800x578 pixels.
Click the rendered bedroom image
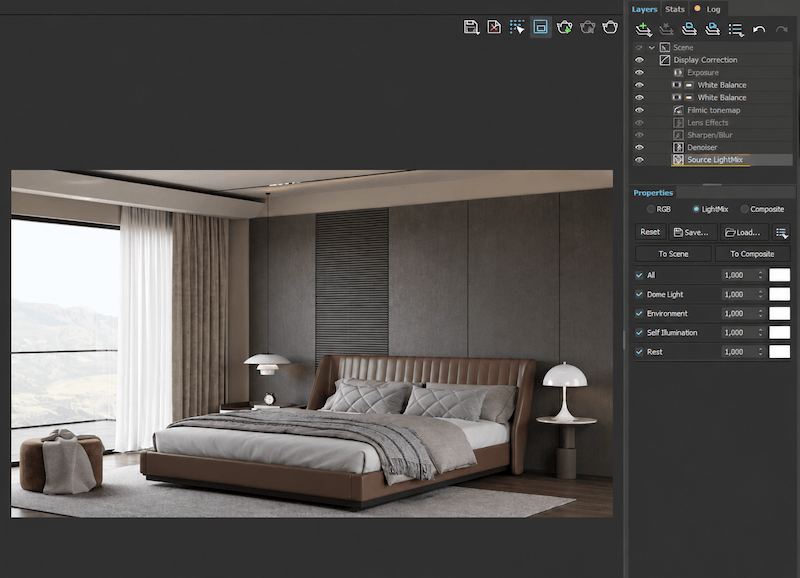point(312,344)
